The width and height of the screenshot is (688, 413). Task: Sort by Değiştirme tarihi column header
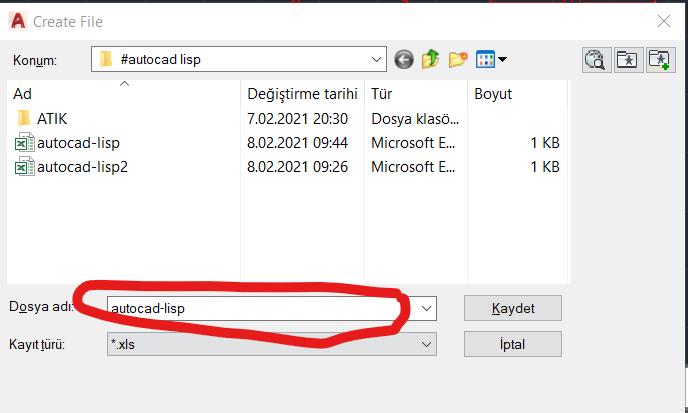pyautogui.click(x=302, y=93)
